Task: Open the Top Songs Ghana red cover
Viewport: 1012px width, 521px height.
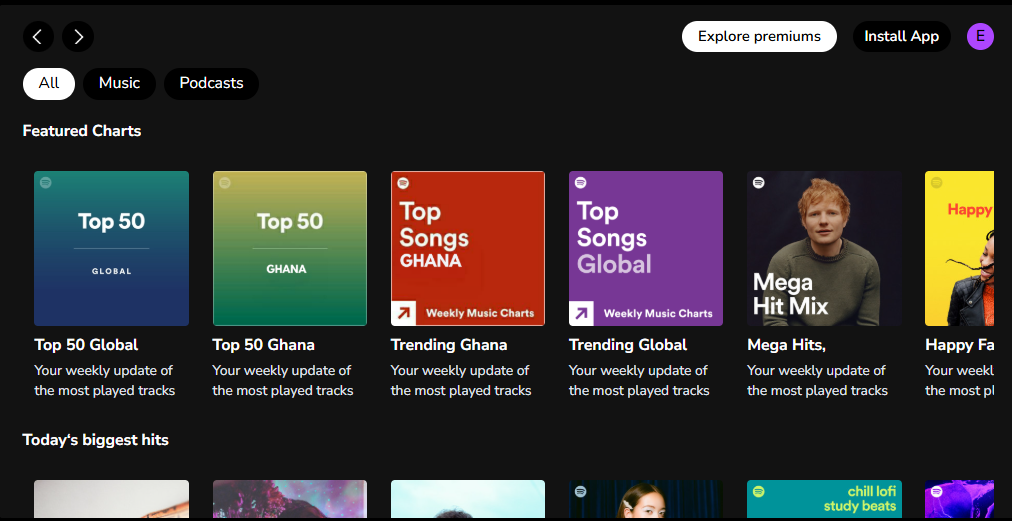Action: pyautogui.click(x=468, y=249)
